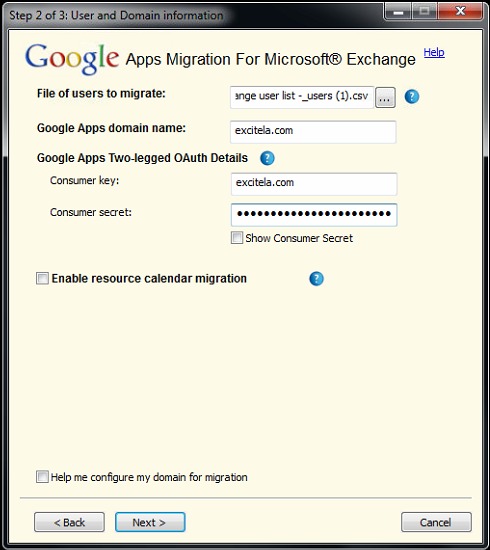The image size is (490, 550).
Task: Focus the Google Apps domain name field
Action: (x=313, y=132)
